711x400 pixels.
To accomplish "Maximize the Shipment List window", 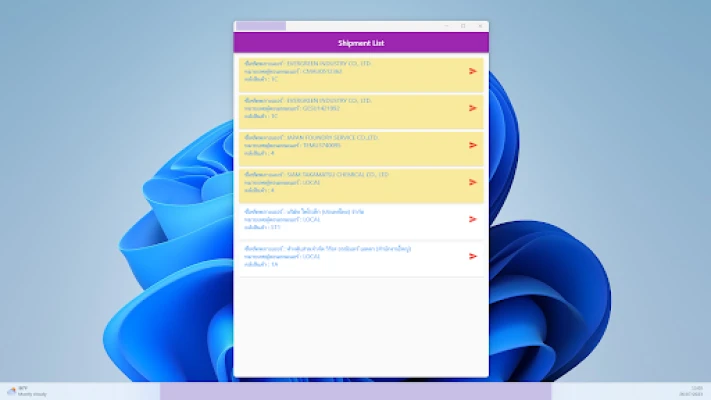I will tap(463, 26).
